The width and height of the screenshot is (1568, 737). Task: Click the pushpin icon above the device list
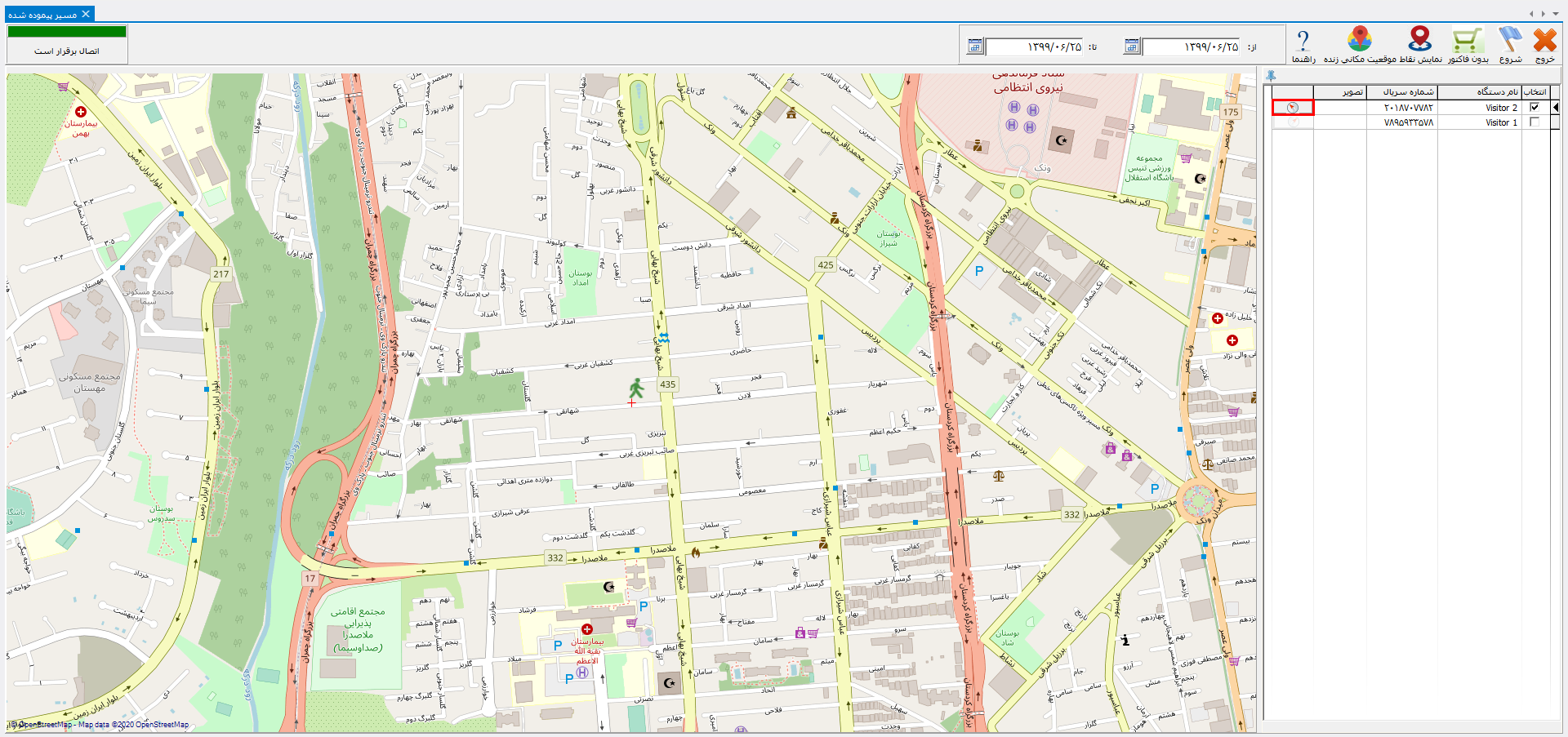[1271, 75]
